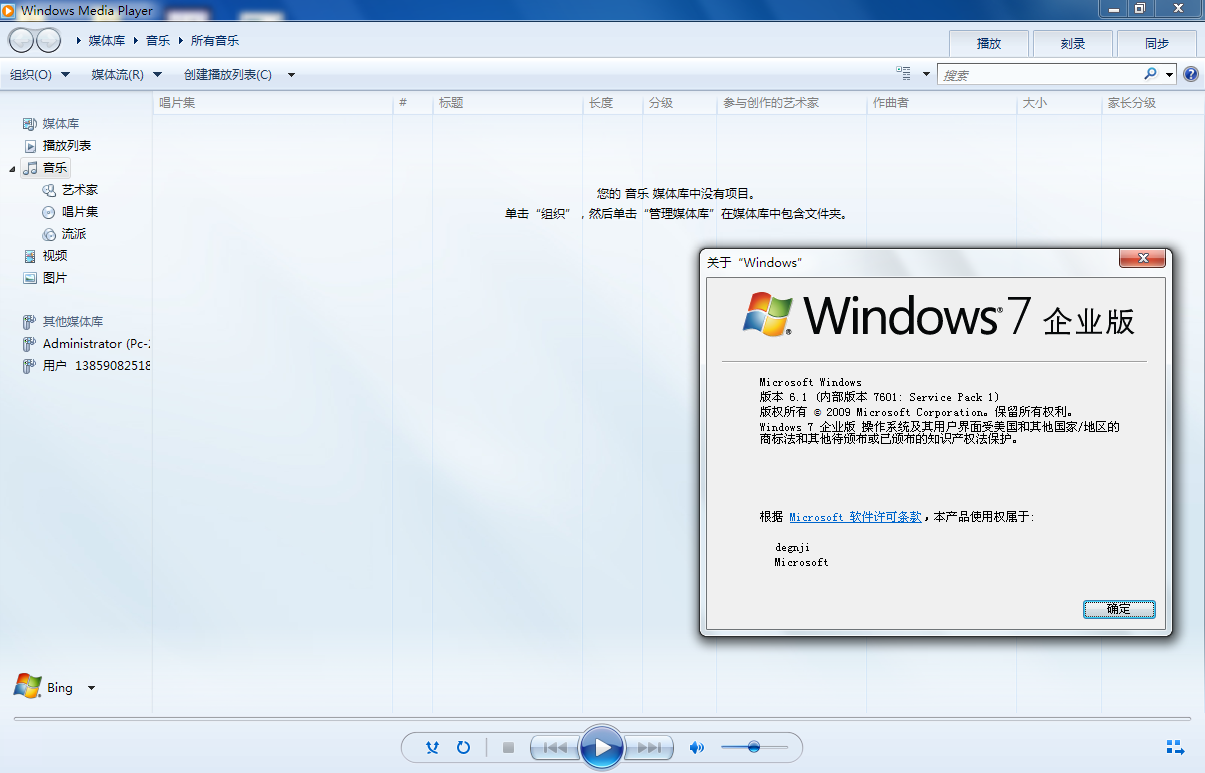This screenshot has height=773, width=1205.
Task: Adjust the volume slider
Action: (x=754, y=747)
